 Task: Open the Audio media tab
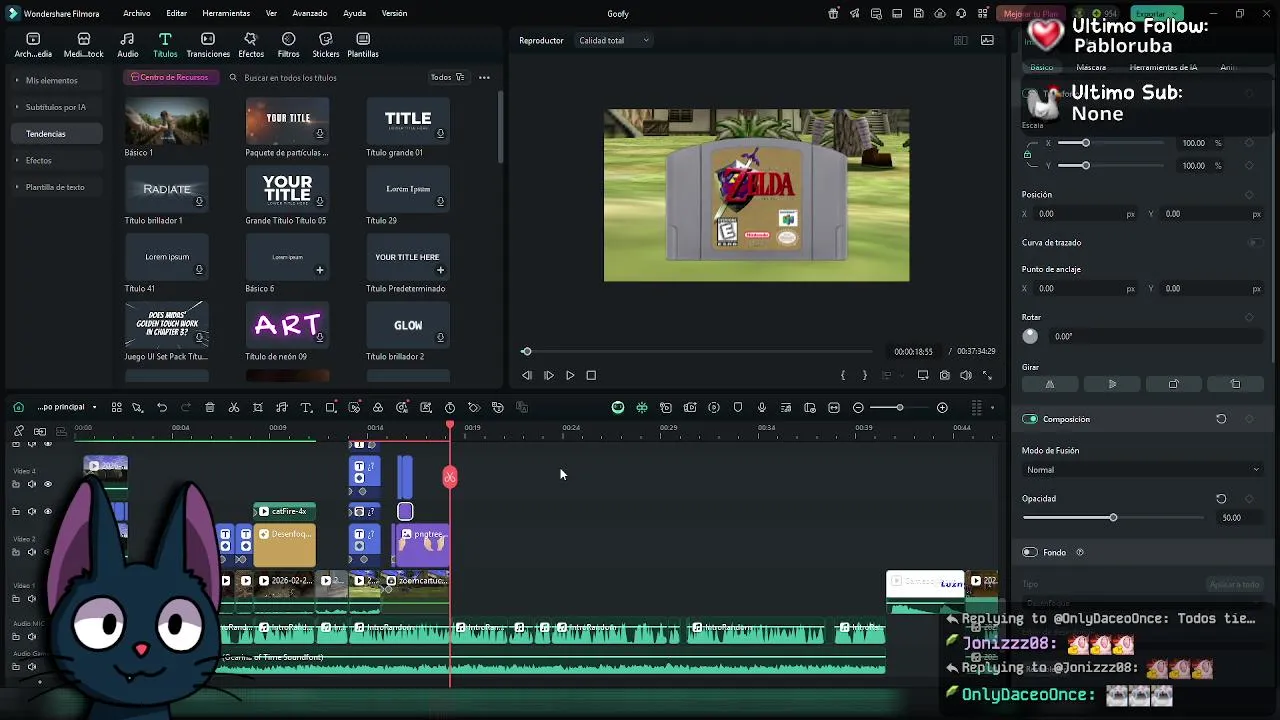click(128, 45)
